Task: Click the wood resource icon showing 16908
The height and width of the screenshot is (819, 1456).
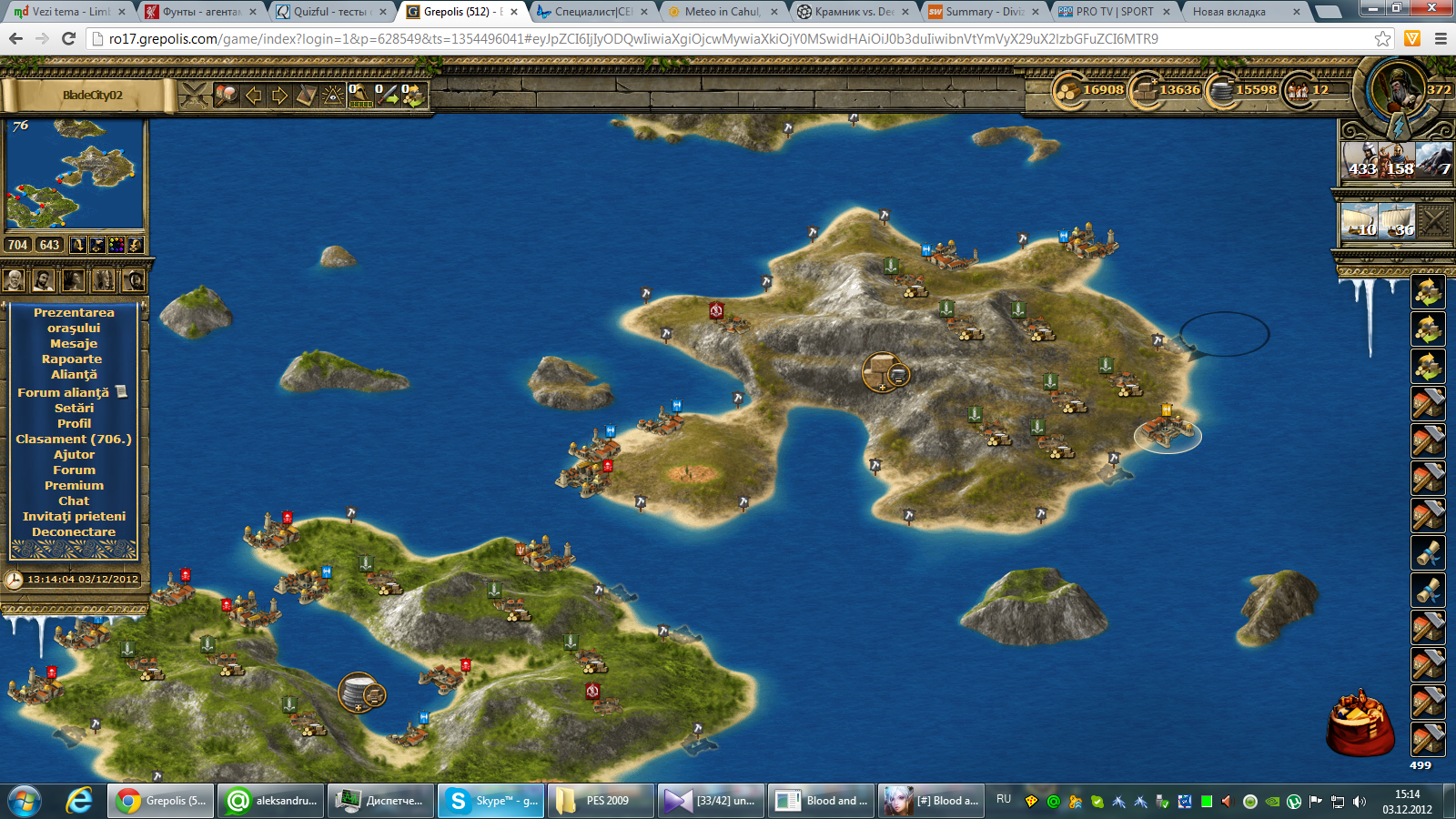Action: click(1067, 90)
